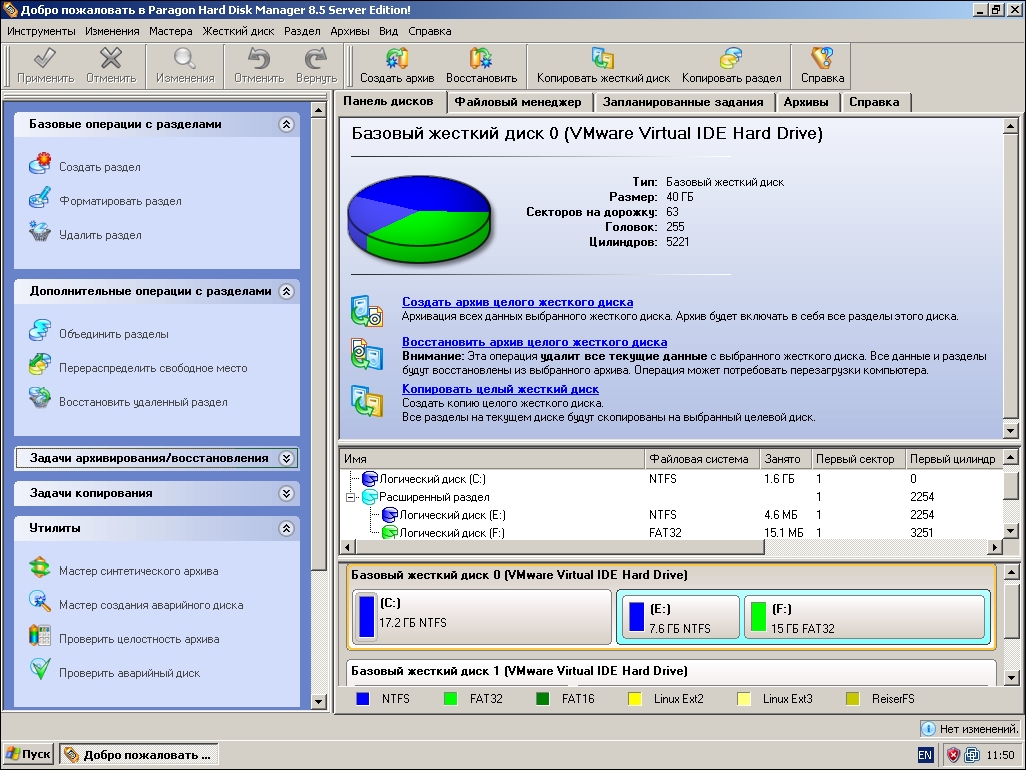1026x770 pixels.
Task: Select Логический диск (F:) row
Action: point(671,533)
